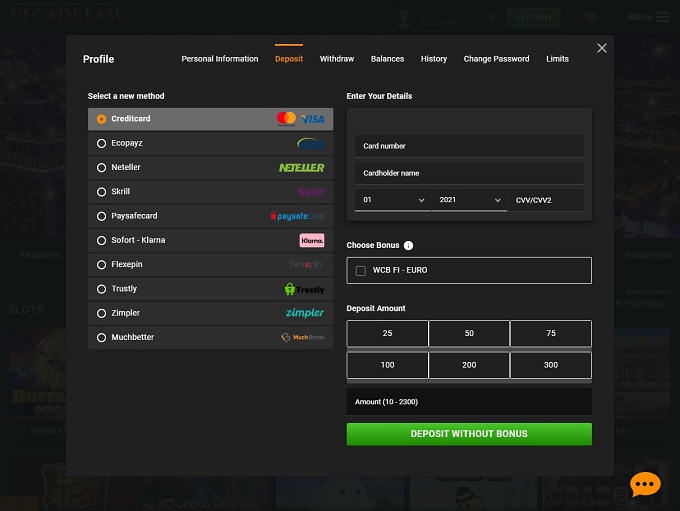
Task: Click the Card number input field
Action: 469,146
